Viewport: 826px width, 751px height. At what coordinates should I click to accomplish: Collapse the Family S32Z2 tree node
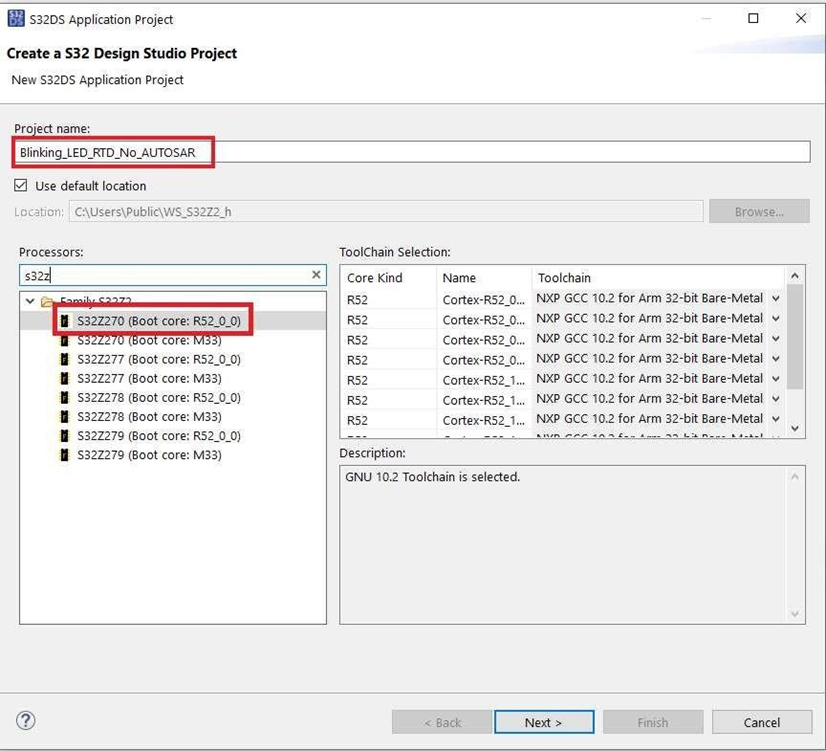(x=30, y=301)
